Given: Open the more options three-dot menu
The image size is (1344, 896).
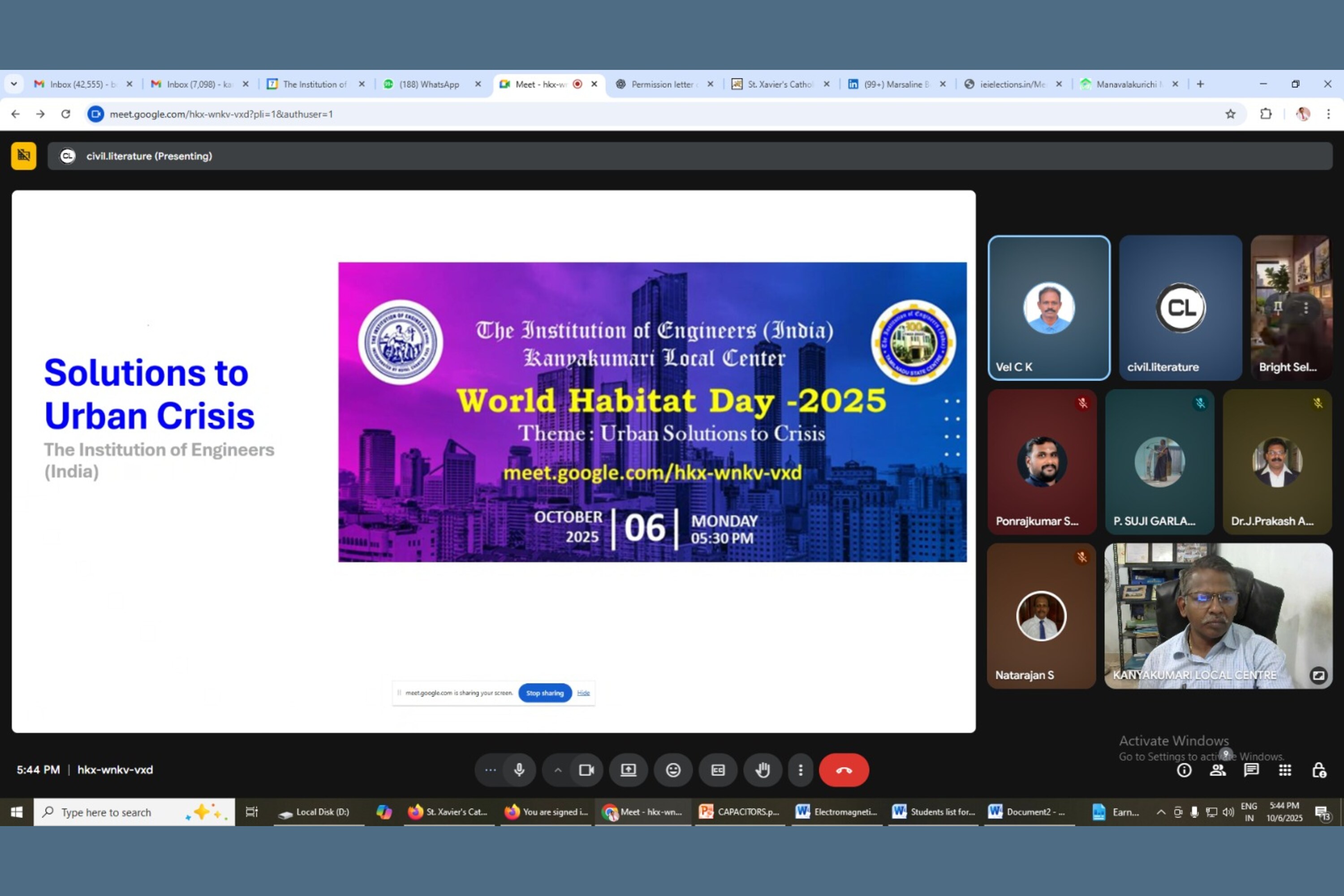Looking at the screenshot, I should point(801,770).
